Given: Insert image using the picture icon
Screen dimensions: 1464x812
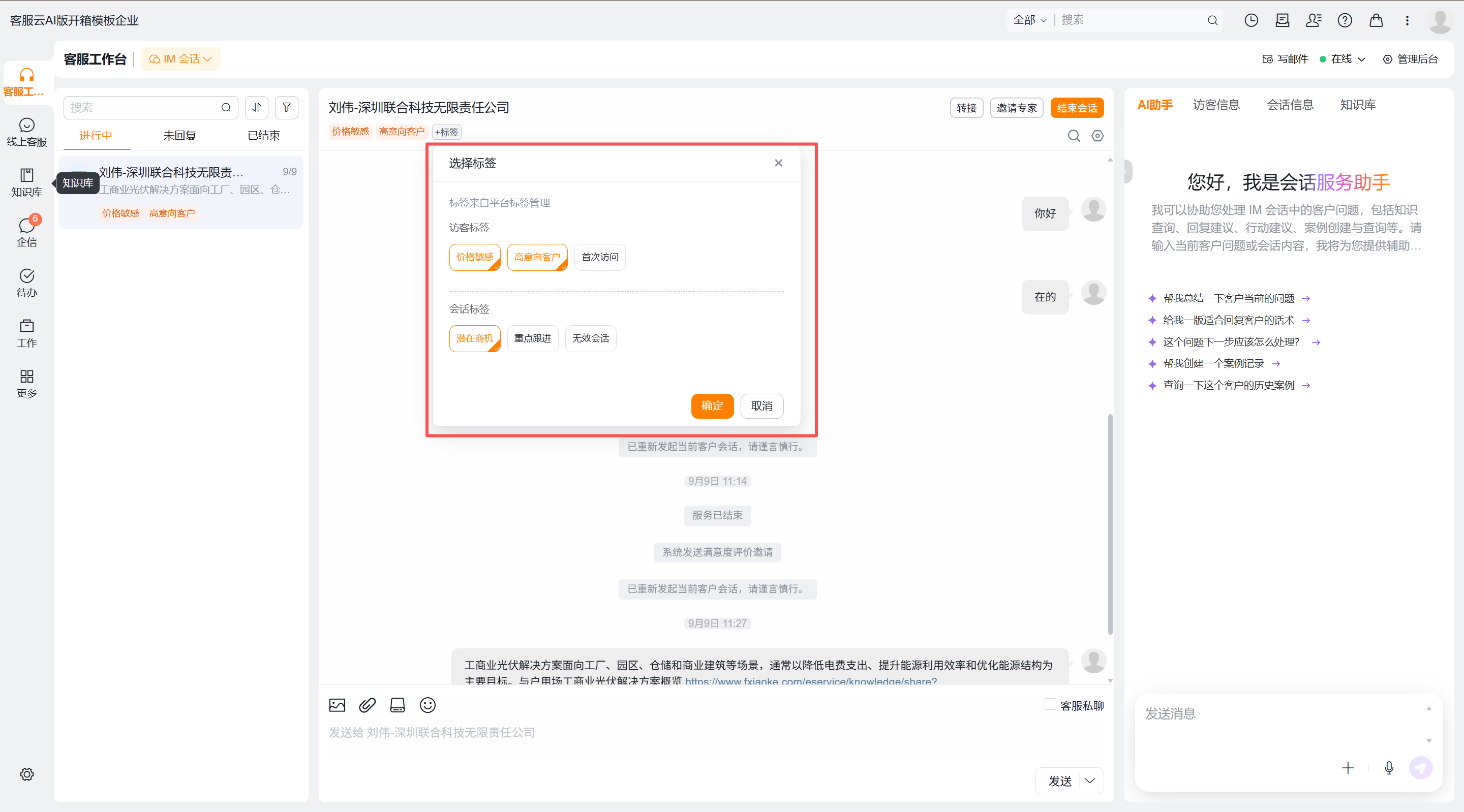Looking at the screenshot, I should tap(337, 705).
